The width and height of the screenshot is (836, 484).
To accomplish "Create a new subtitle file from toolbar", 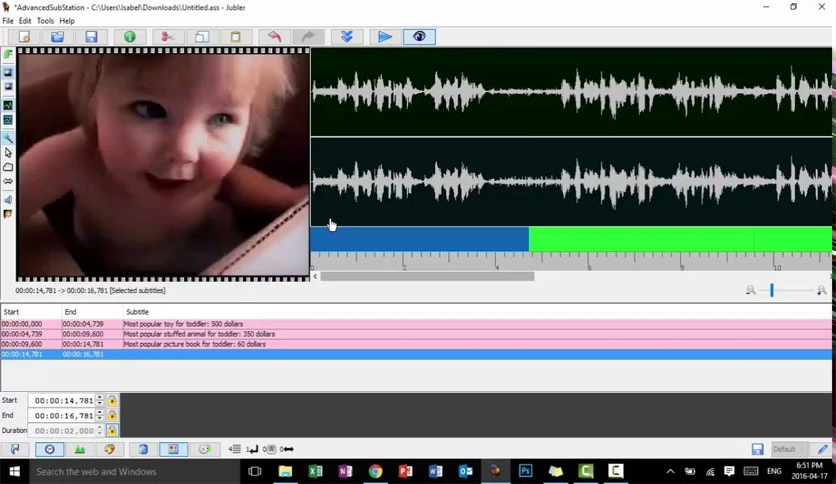I will 24,37.
